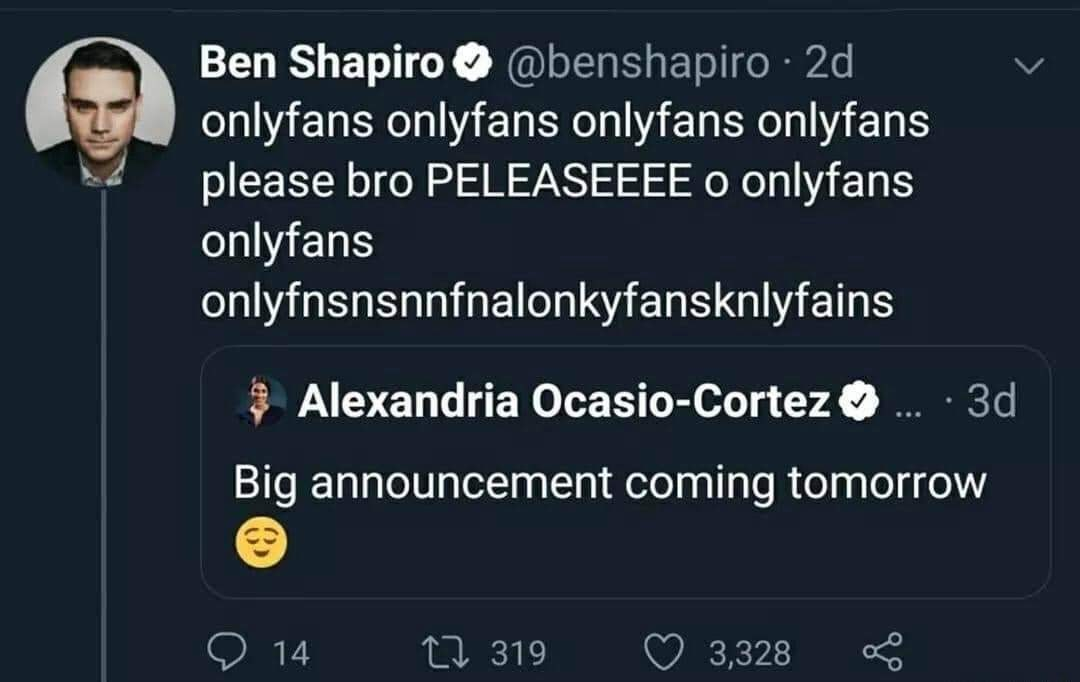Image resolution: width=1080 pixels, height=682 pixels.
Task: Click the share icon below the tweet
Action: tap(881, 653)
